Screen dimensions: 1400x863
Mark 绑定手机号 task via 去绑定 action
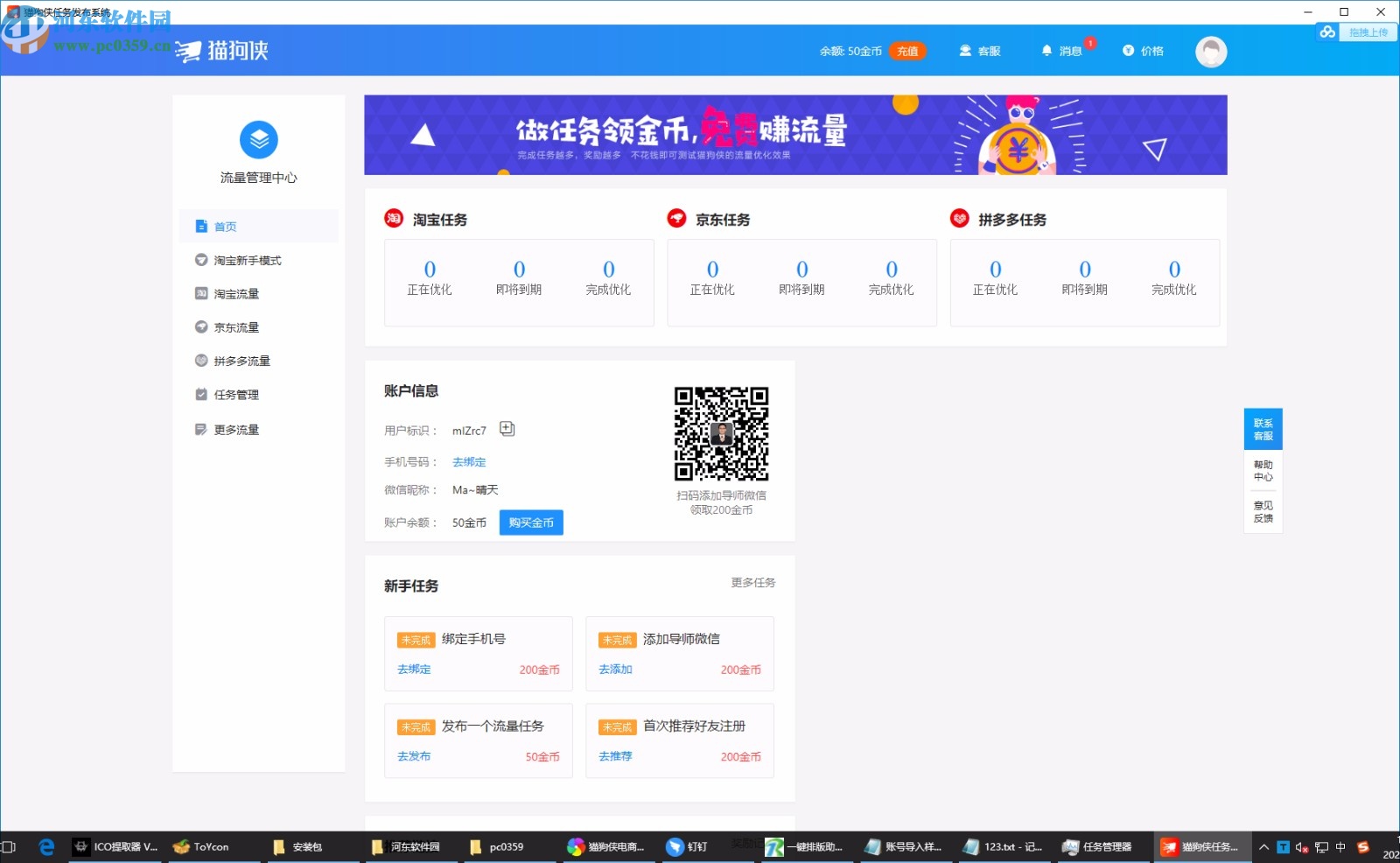(x=412, y=669)
